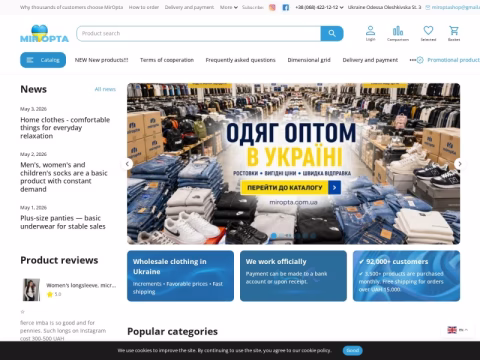
Task: Open news about socks basic product
Action: click(x=64, y=177)
